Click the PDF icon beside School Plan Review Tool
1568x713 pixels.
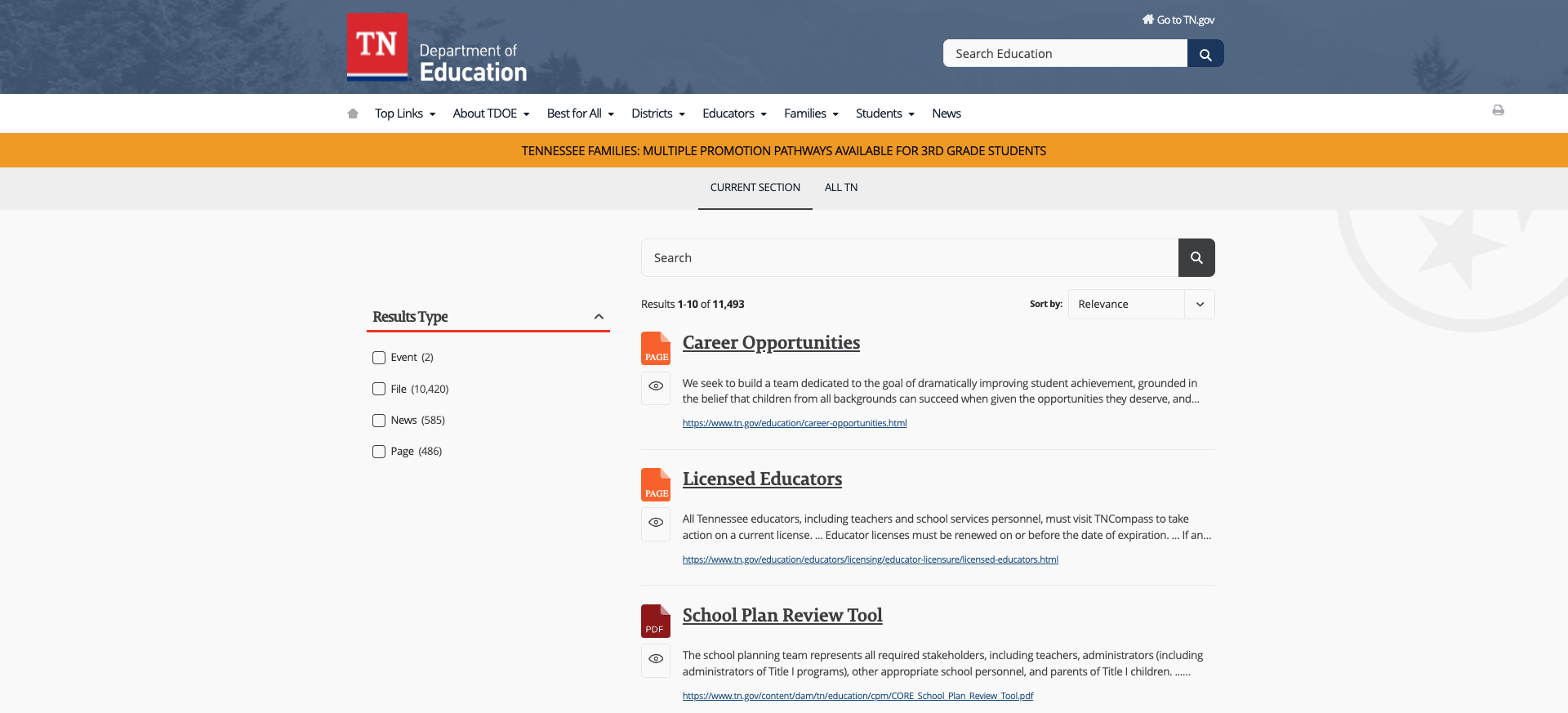pos(656,621)
